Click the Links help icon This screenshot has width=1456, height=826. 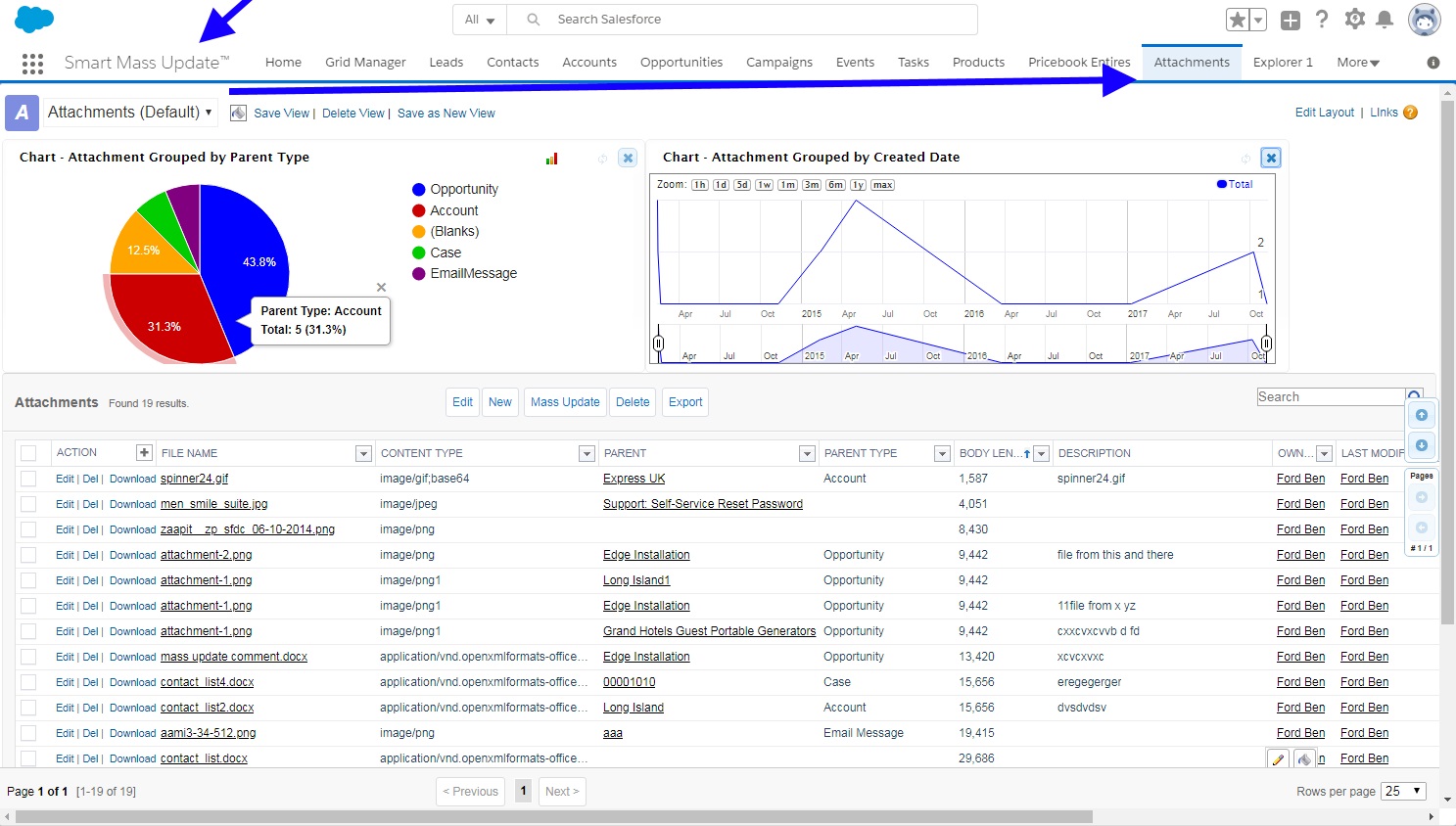pos(1410,113)
